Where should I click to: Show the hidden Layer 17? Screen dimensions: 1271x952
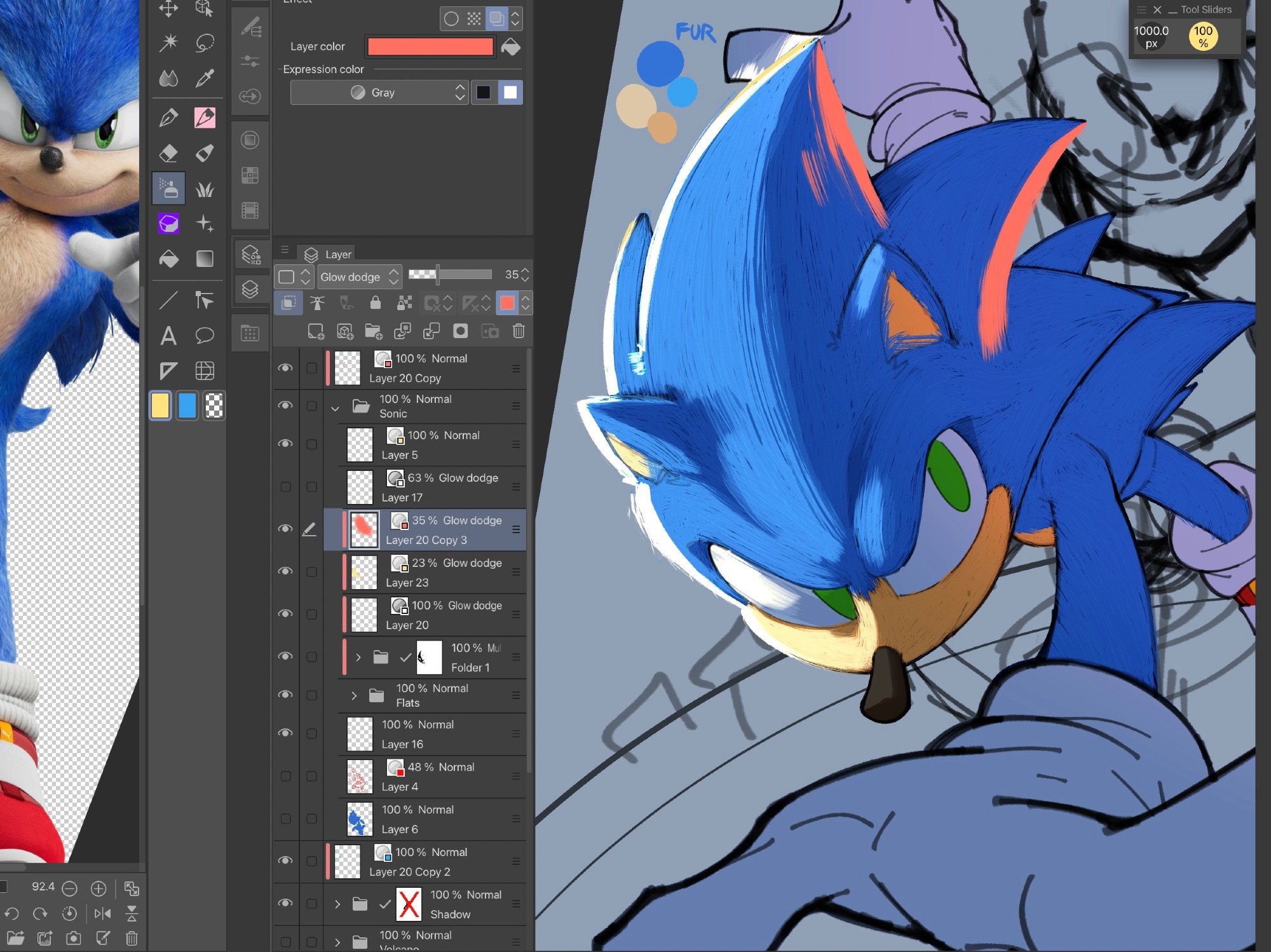pos(285,487)
